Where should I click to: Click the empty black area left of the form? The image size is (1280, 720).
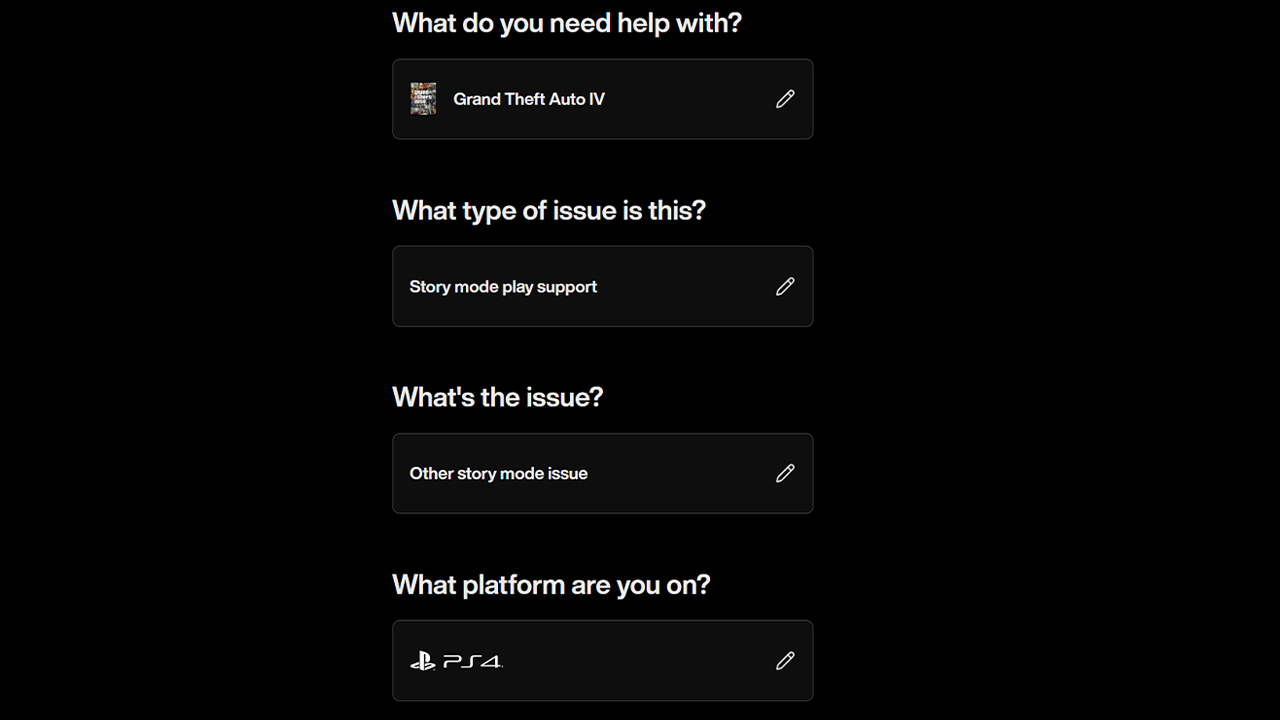pos(190,360)
